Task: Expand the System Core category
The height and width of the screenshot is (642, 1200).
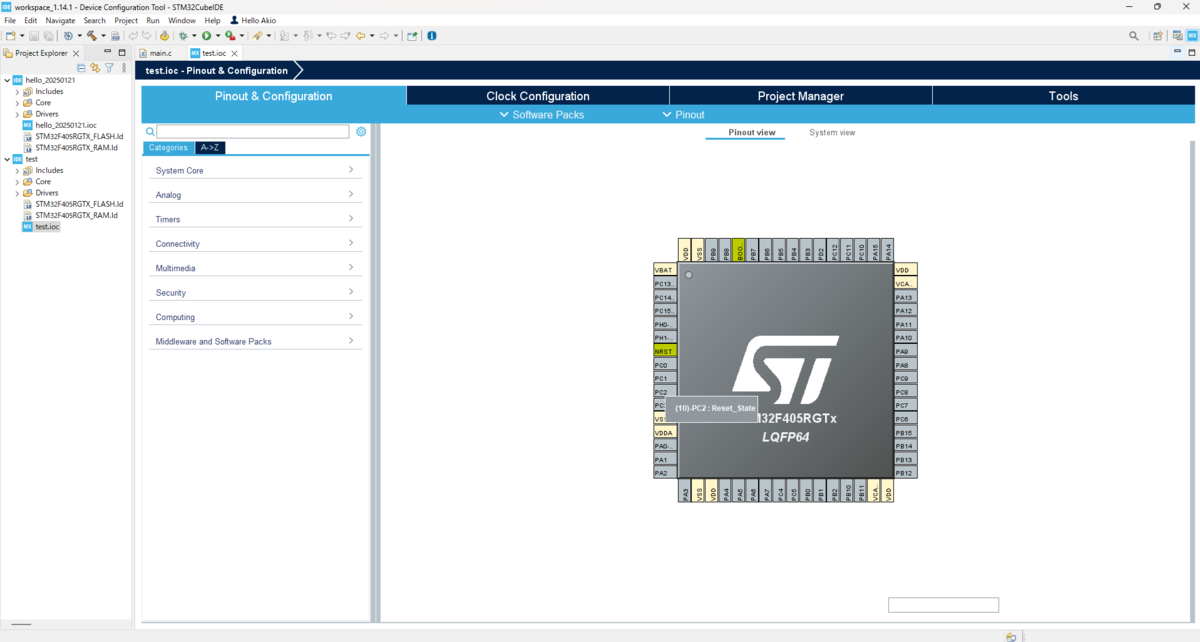Action: pyautogui.click(x=255, y=170)
